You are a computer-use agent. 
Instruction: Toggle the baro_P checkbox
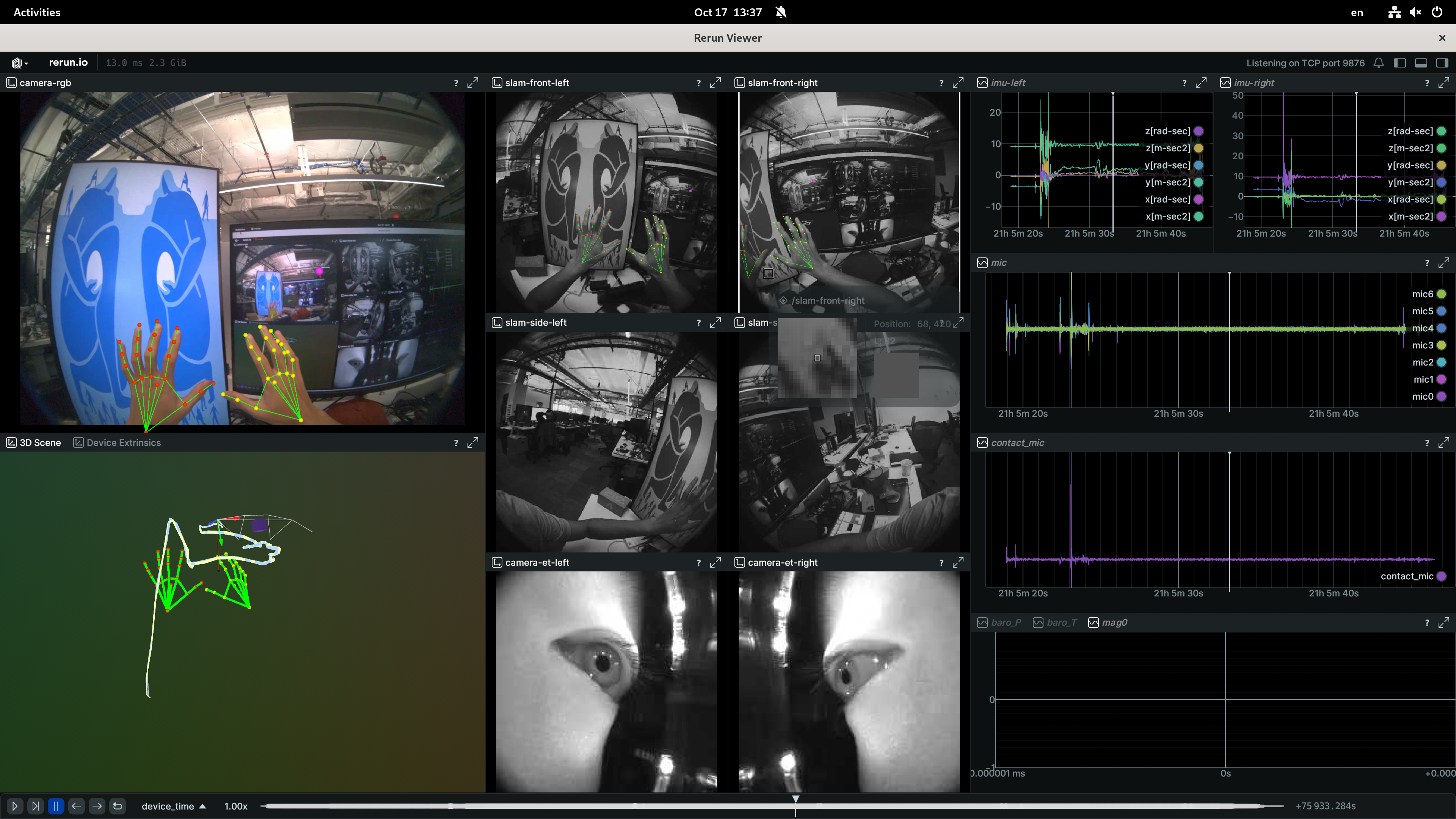982,622
